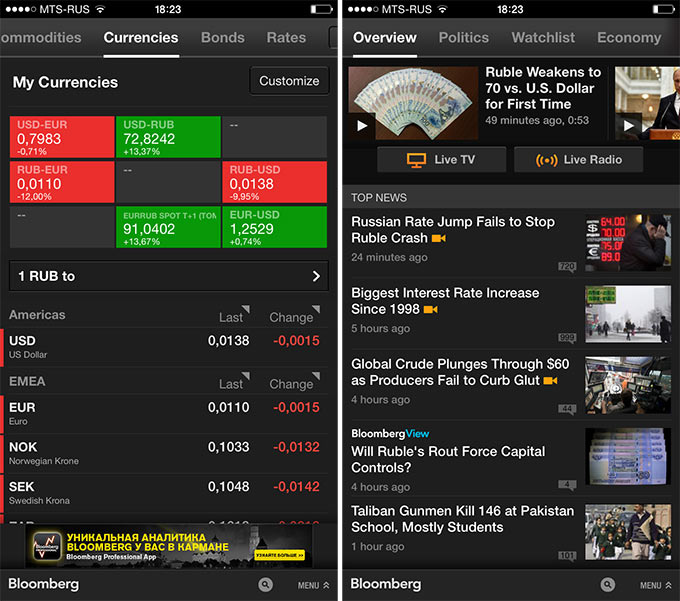The height and width of the screenshot is (601, 680).
Task: Open the RUB-EUR currency tile
Action: (62, 182)
